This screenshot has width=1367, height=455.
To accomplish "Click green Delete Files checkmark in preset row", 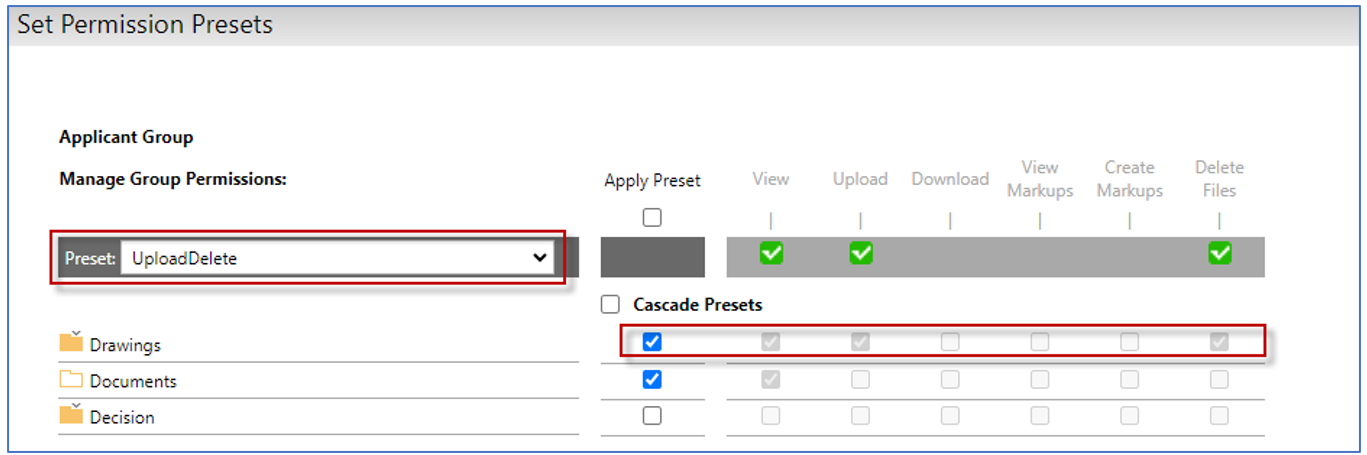I will coord(1219,254).
